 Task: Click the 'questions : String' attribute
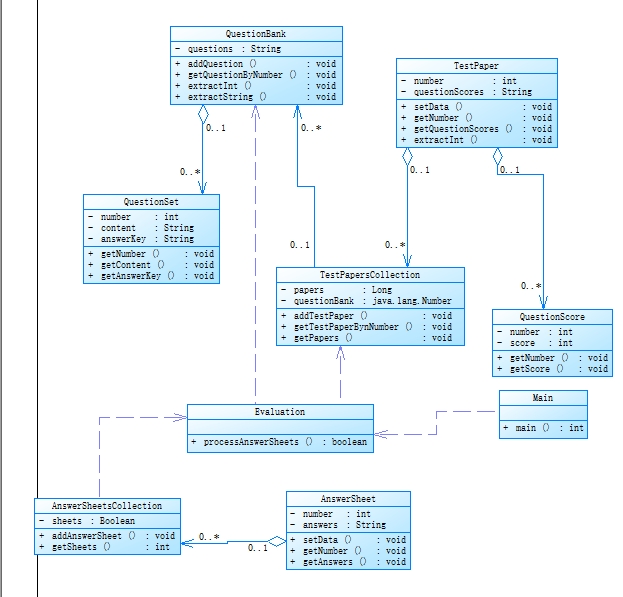point(234,49)
